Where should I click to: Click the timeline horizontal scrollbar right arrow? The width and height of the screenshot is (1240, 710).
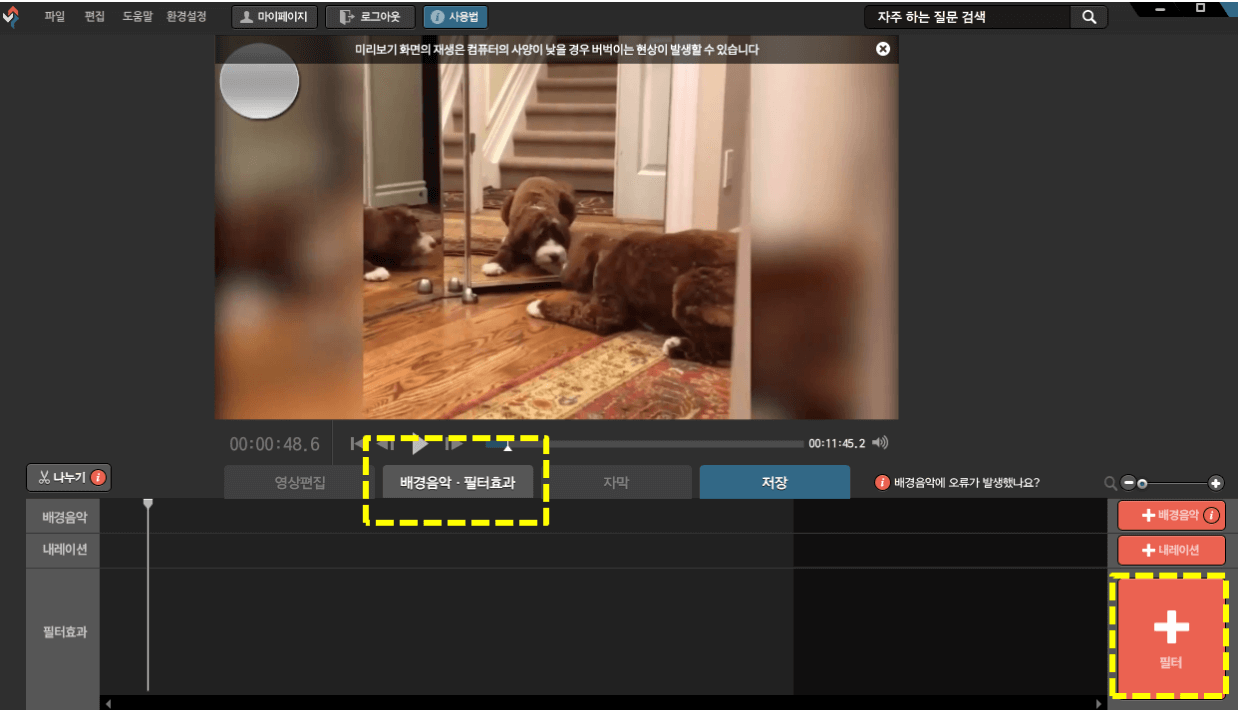(1099, 704)
